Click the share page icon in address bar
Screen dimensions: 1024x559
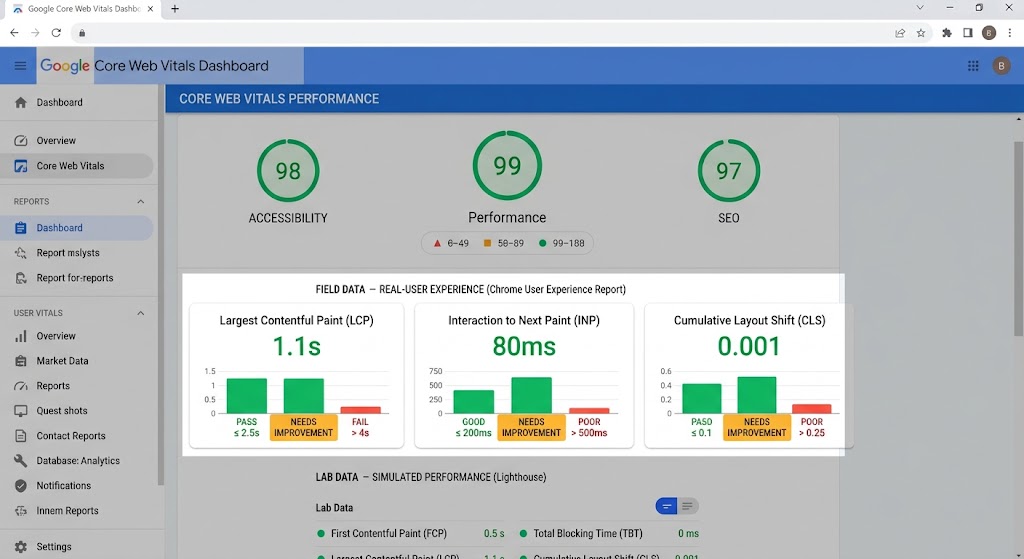tap(900, 33)
